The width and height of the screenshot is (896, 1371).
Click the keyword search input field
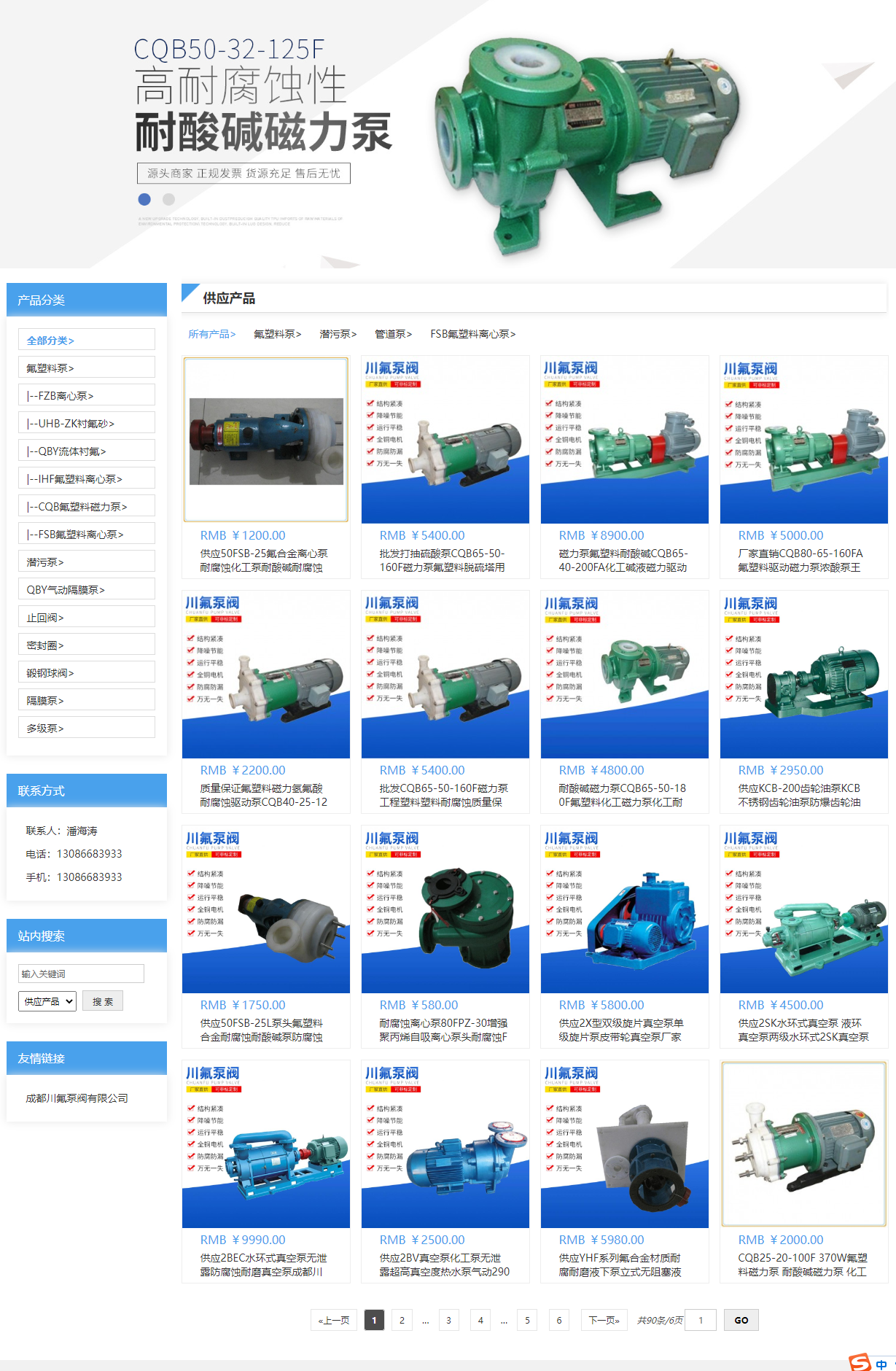[x=81, y=974]
